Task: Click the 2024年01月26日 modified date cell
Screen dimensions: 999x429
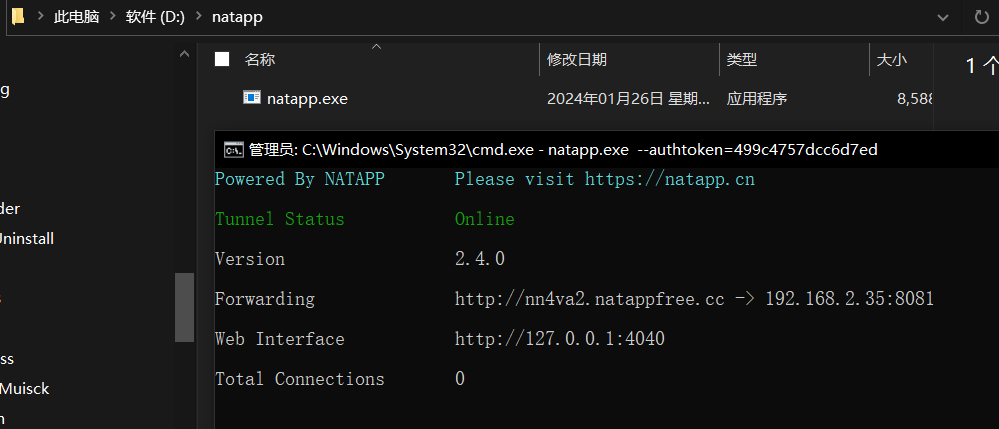Action: [x=628, y=99]
